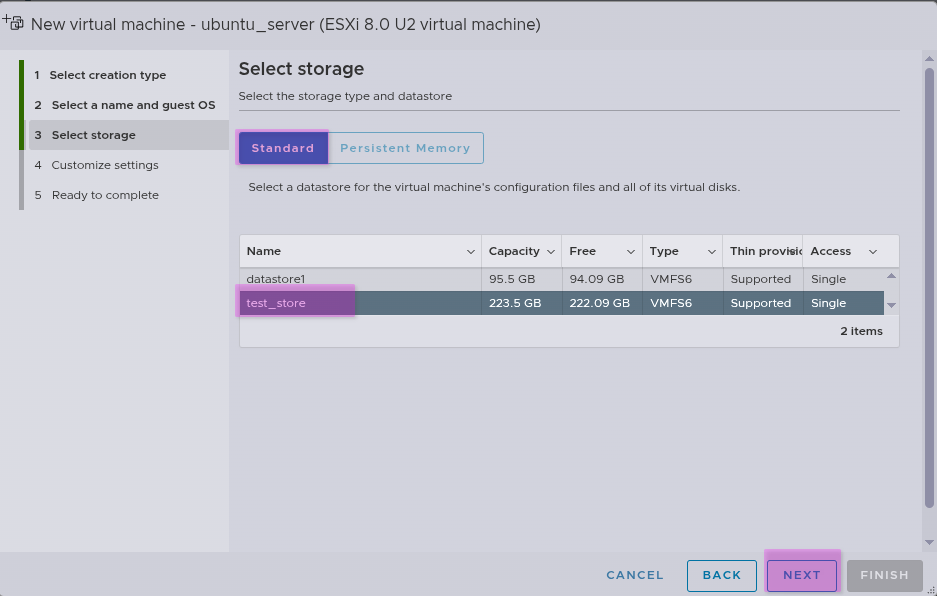Open the Capacity column dropdown chevron
Viewport: 937px width, 596px height.
coord(551,251)
